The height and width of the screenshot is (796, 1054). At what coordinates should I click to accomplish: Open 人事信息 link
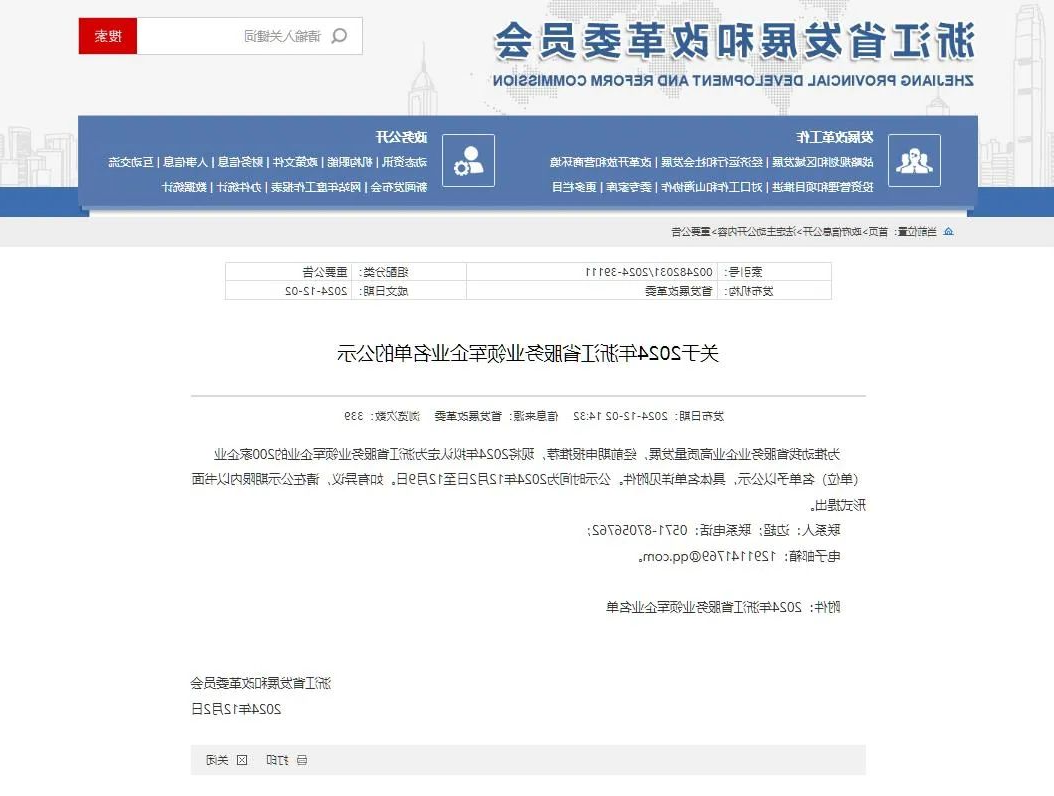point(186,162)
